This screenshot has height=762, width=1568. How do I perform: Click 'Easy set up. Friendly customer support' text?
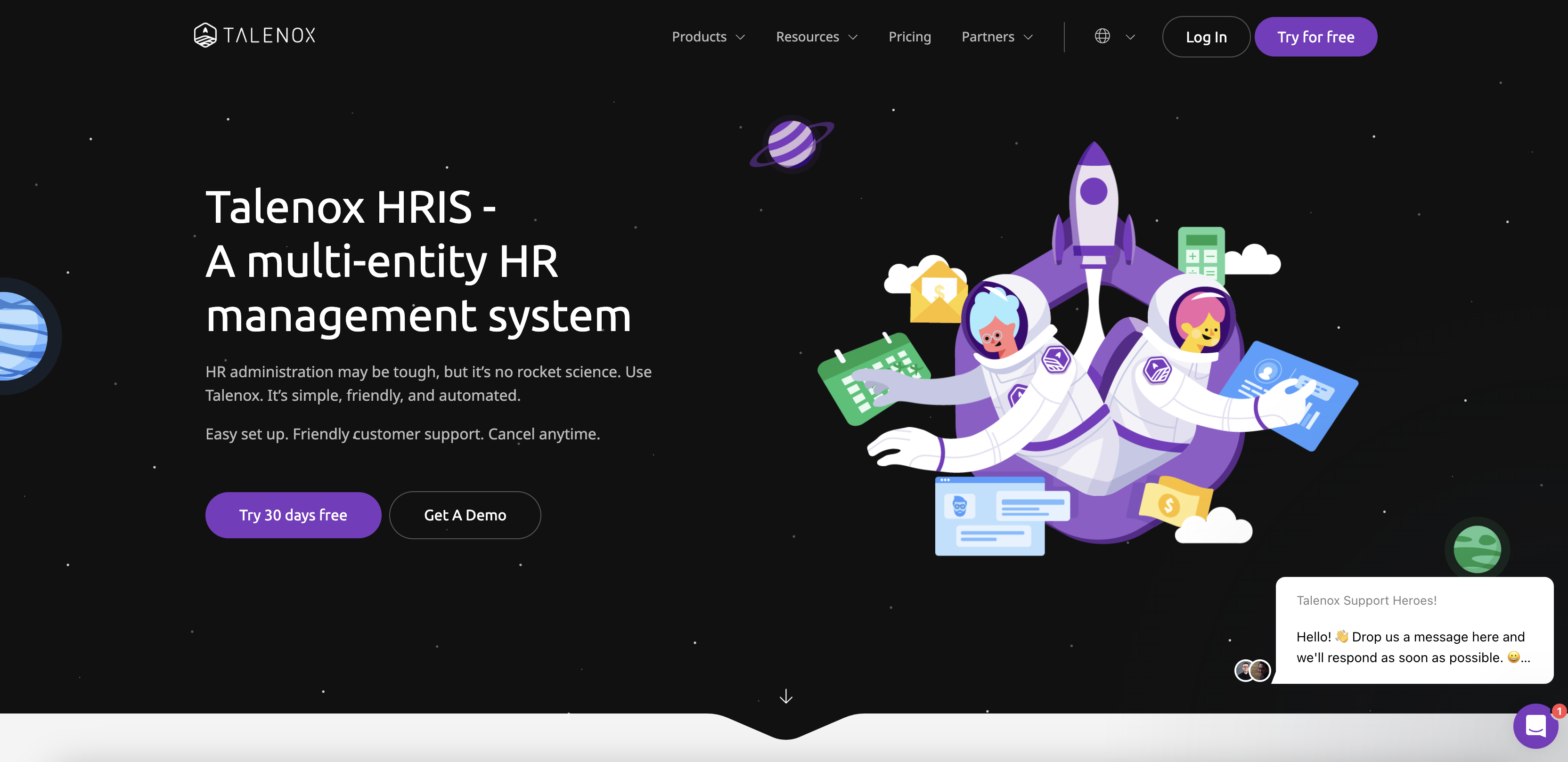(x=402, y=434)
